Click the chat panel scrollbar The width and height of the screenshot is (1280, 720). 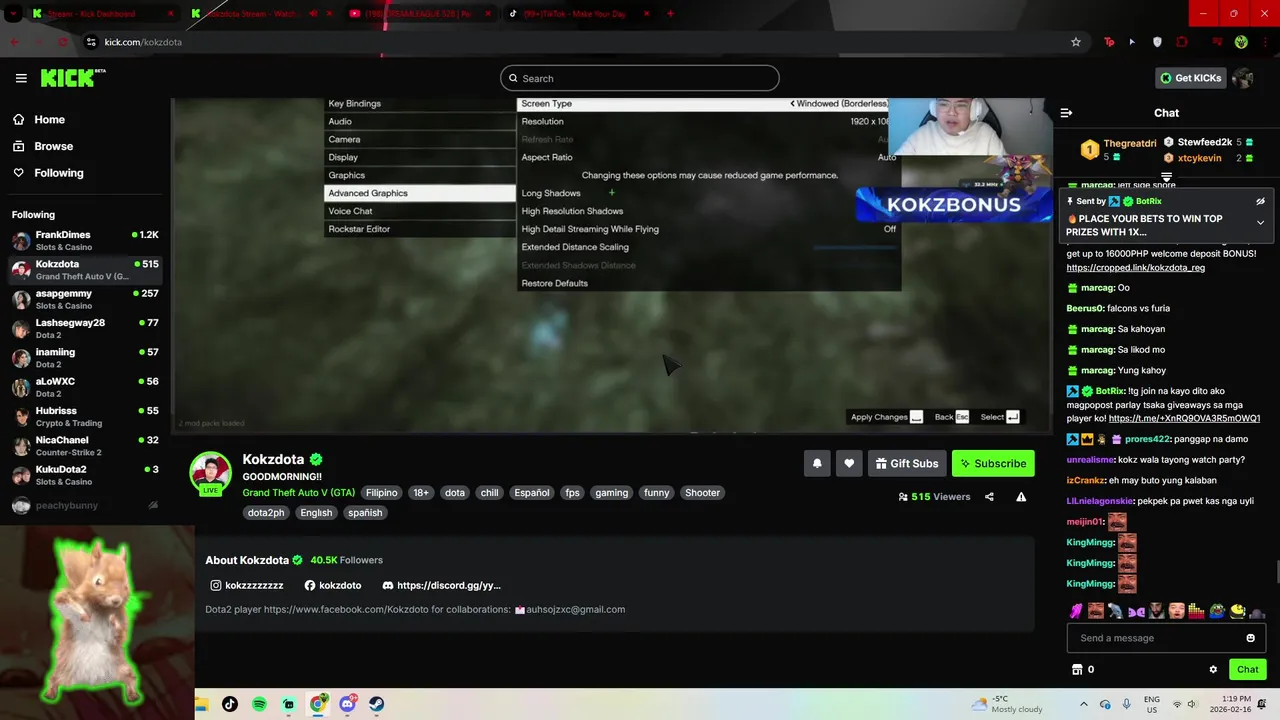pos(1276,573)
